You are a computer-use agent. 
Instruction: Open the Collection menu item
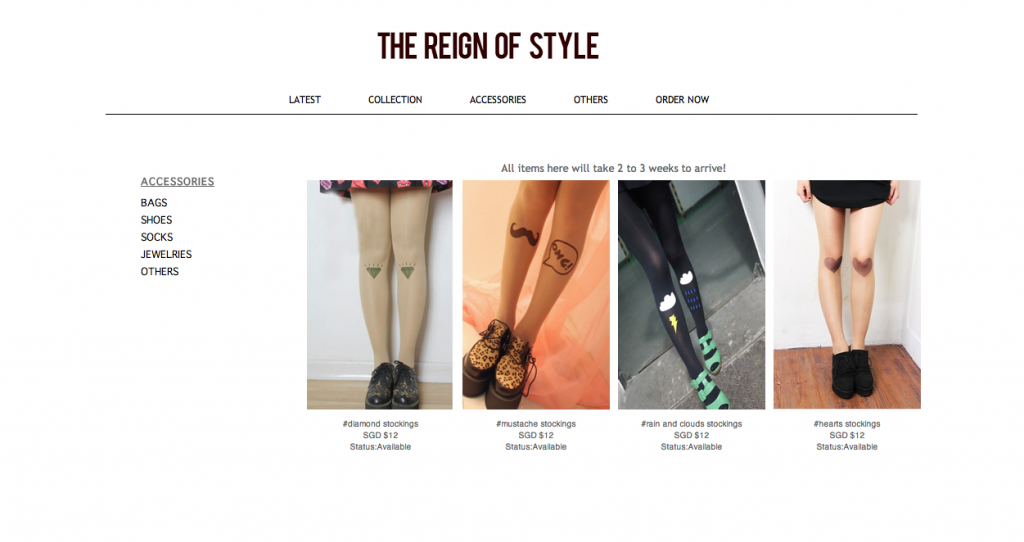395,100
